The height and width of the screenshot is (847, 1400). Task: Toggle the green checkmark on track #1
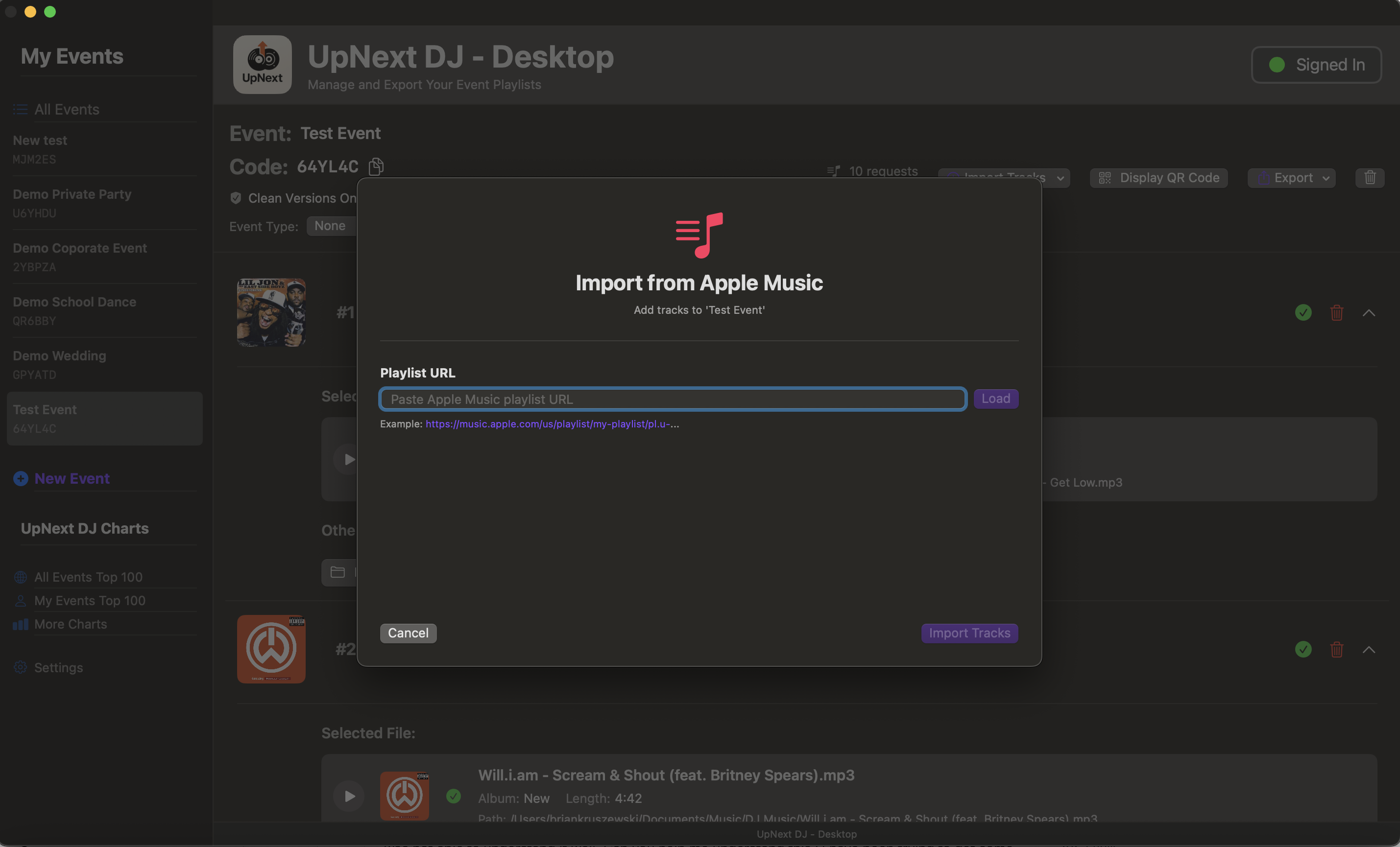point(1303,313)
